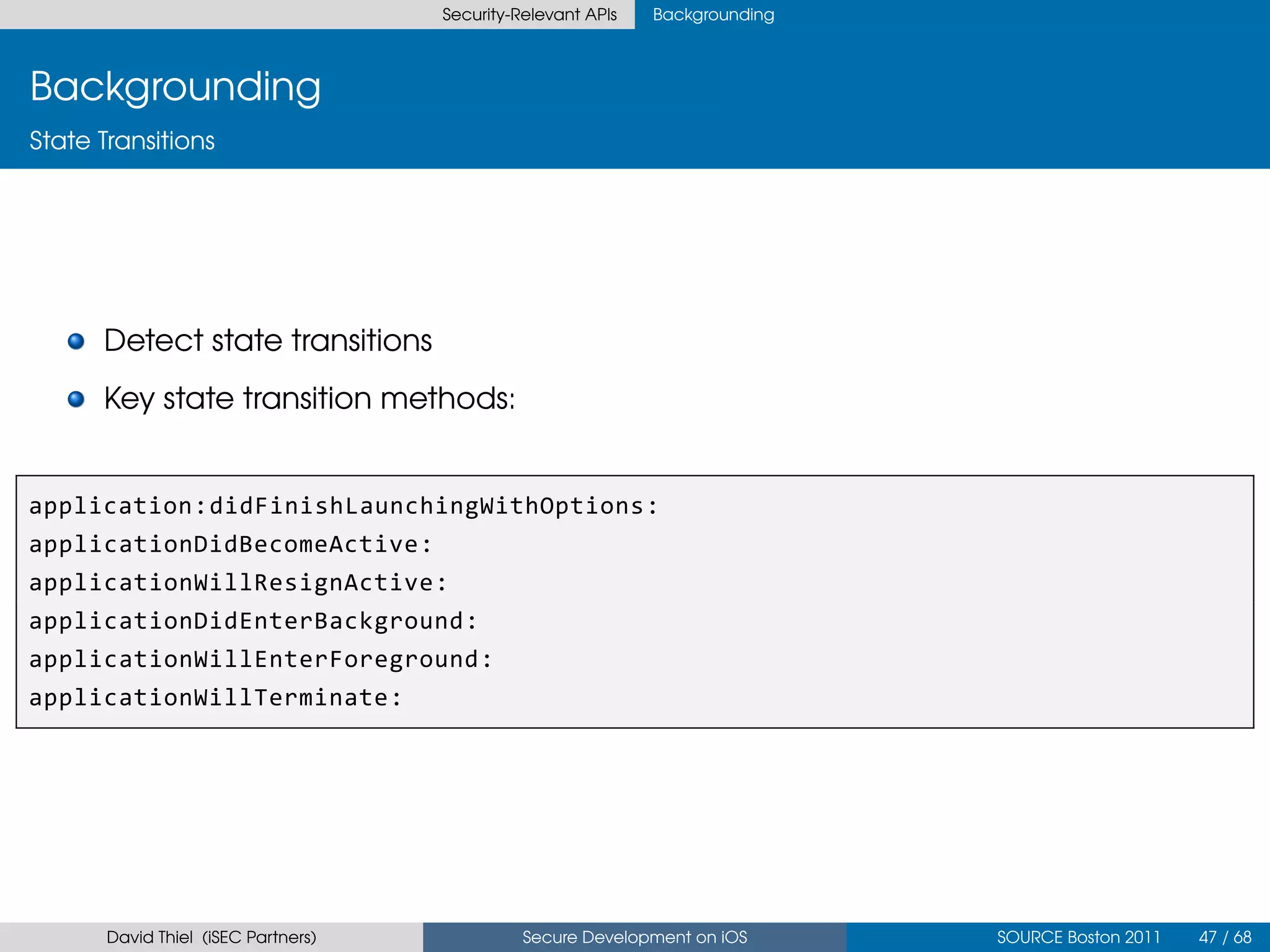Viewport: 1270px width, 952px height.
Task: Click the applicationWillEnterForeground: code line
Action: click(261, 659)
